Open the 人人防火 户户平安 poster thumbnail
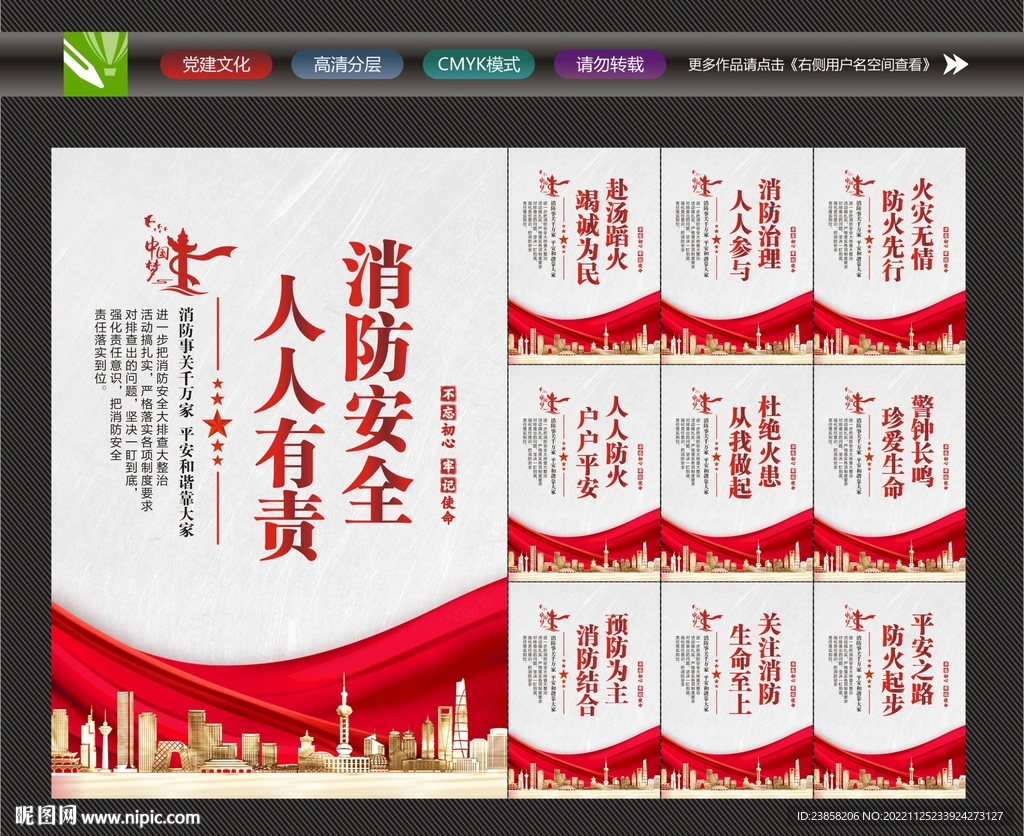The width and height of the screenshot is (1024, 836). click(x=584, y=473)
